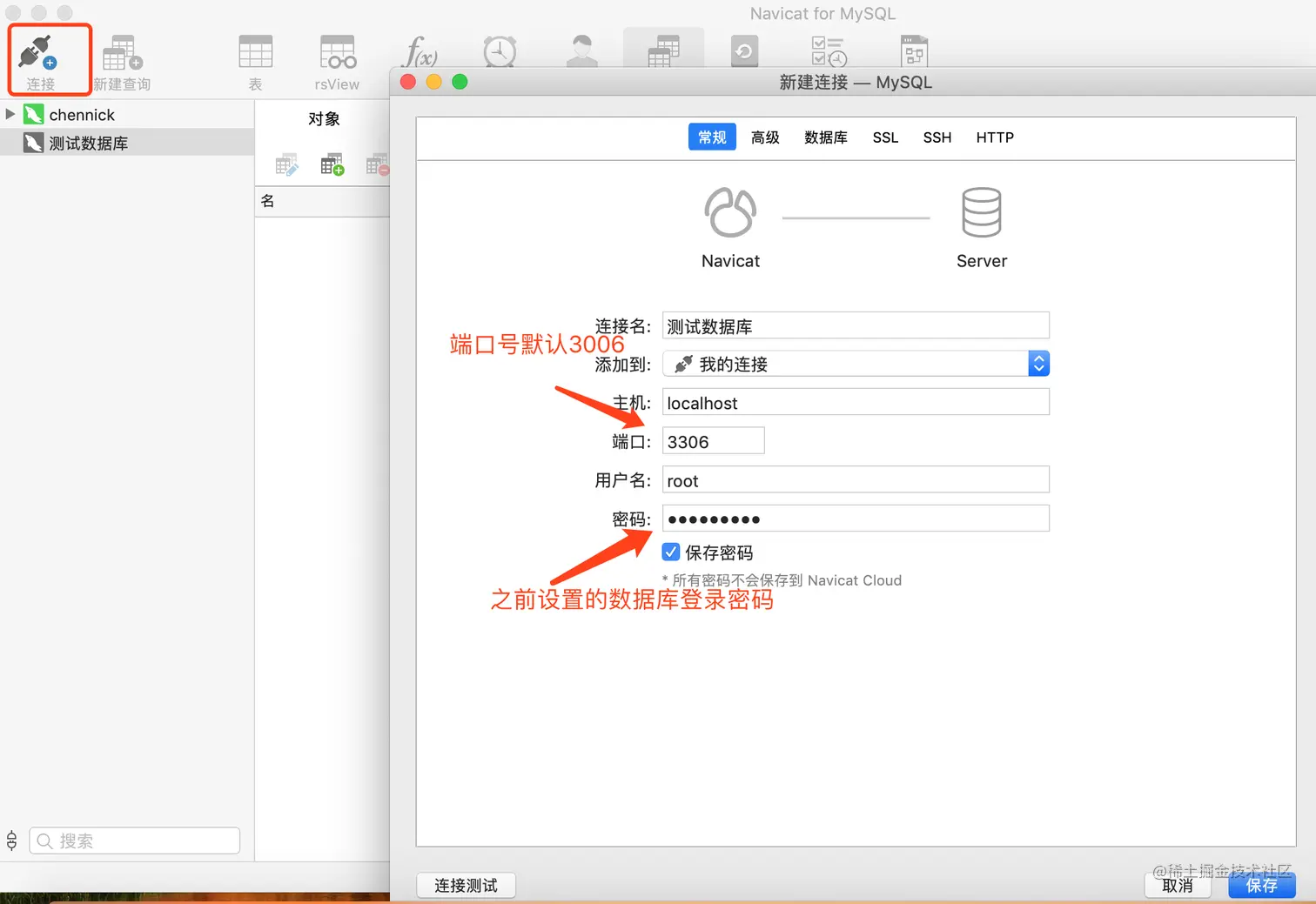Select the highlighted tables toolbar icon
The height and width of the screenshot is (904, 1316).
(x=663, y=50)
